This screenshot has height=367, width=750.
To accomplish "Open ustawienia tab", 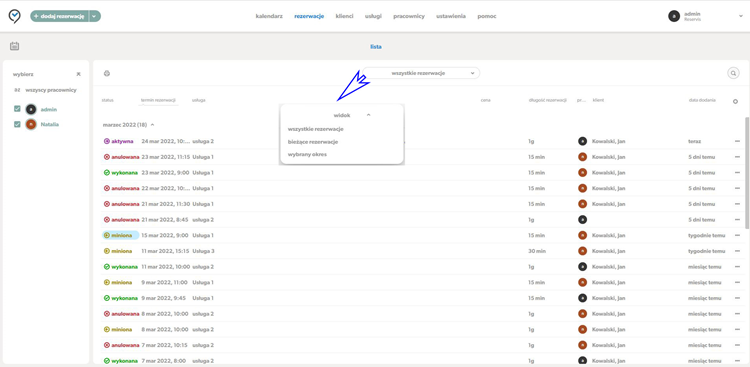I will pos(451,16).
